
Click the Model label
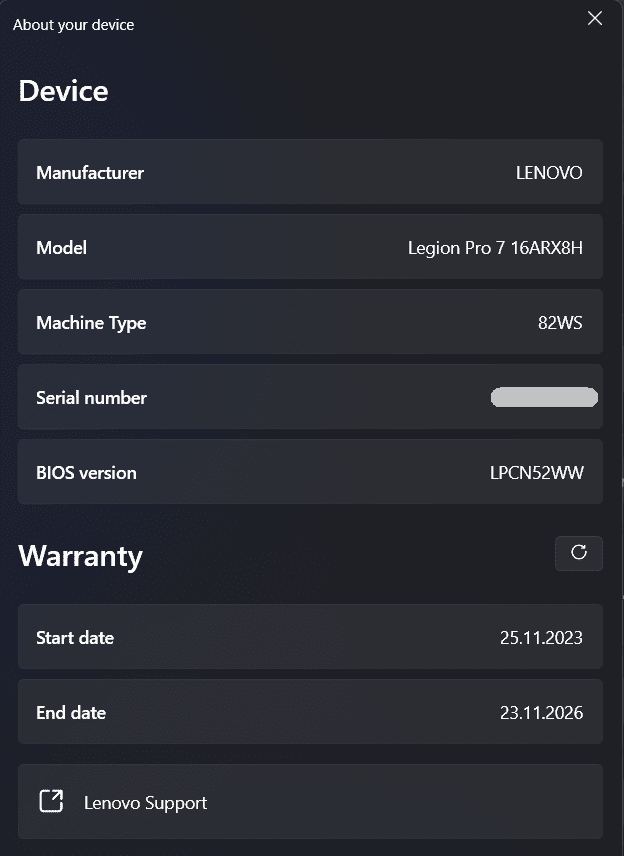coord(61,248)
